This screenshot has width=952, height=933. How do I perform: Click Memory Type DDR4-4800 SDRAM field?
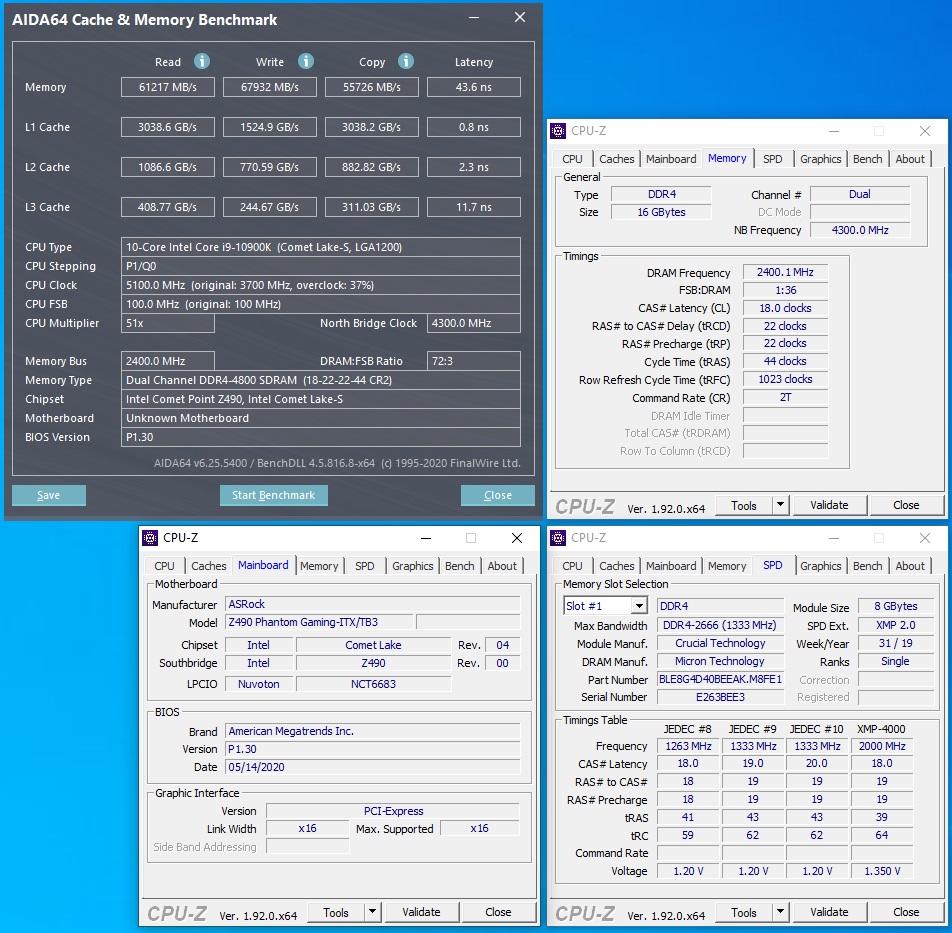click(x=321, y=380)
